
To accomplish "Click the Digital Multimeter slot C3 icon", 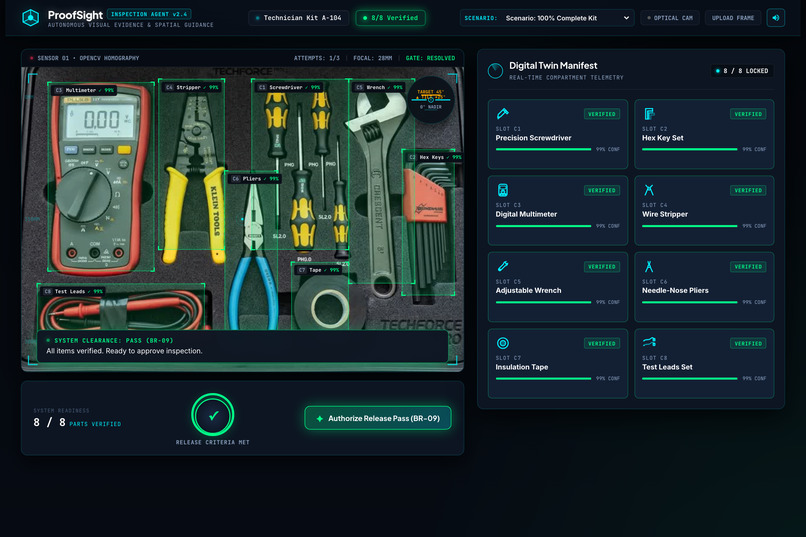I will (x=503, y=190).
